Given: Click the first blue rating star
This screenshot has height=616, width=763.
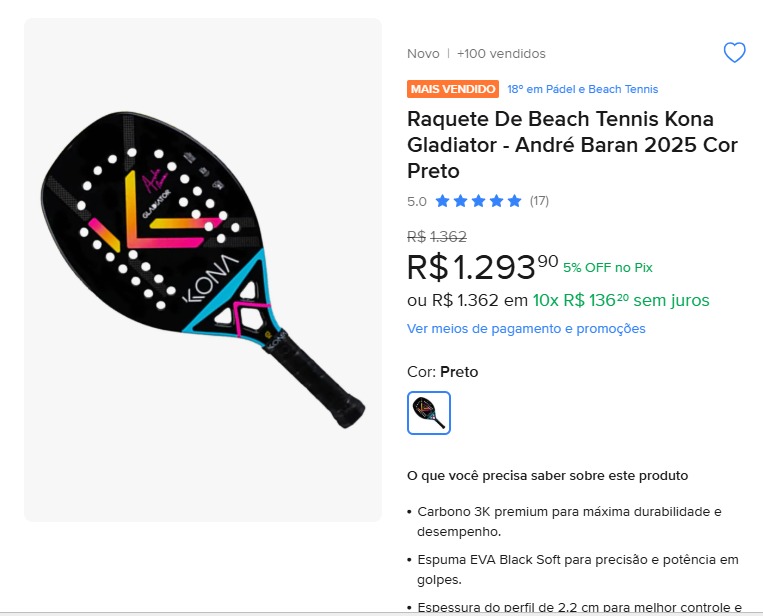Looking at the screenshot, I should tap(443, 201).
